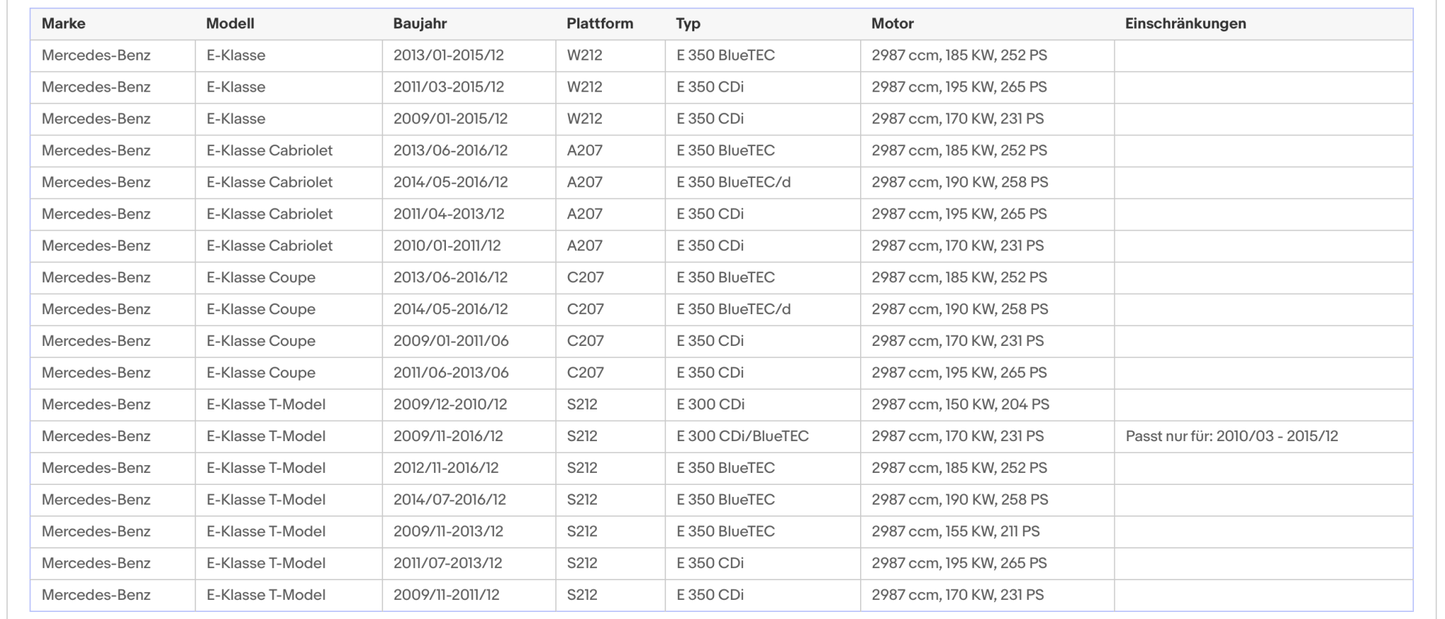This screenshot has height=619, width=1445.
Task: Click the Motor column header
Action: [892, 24]
